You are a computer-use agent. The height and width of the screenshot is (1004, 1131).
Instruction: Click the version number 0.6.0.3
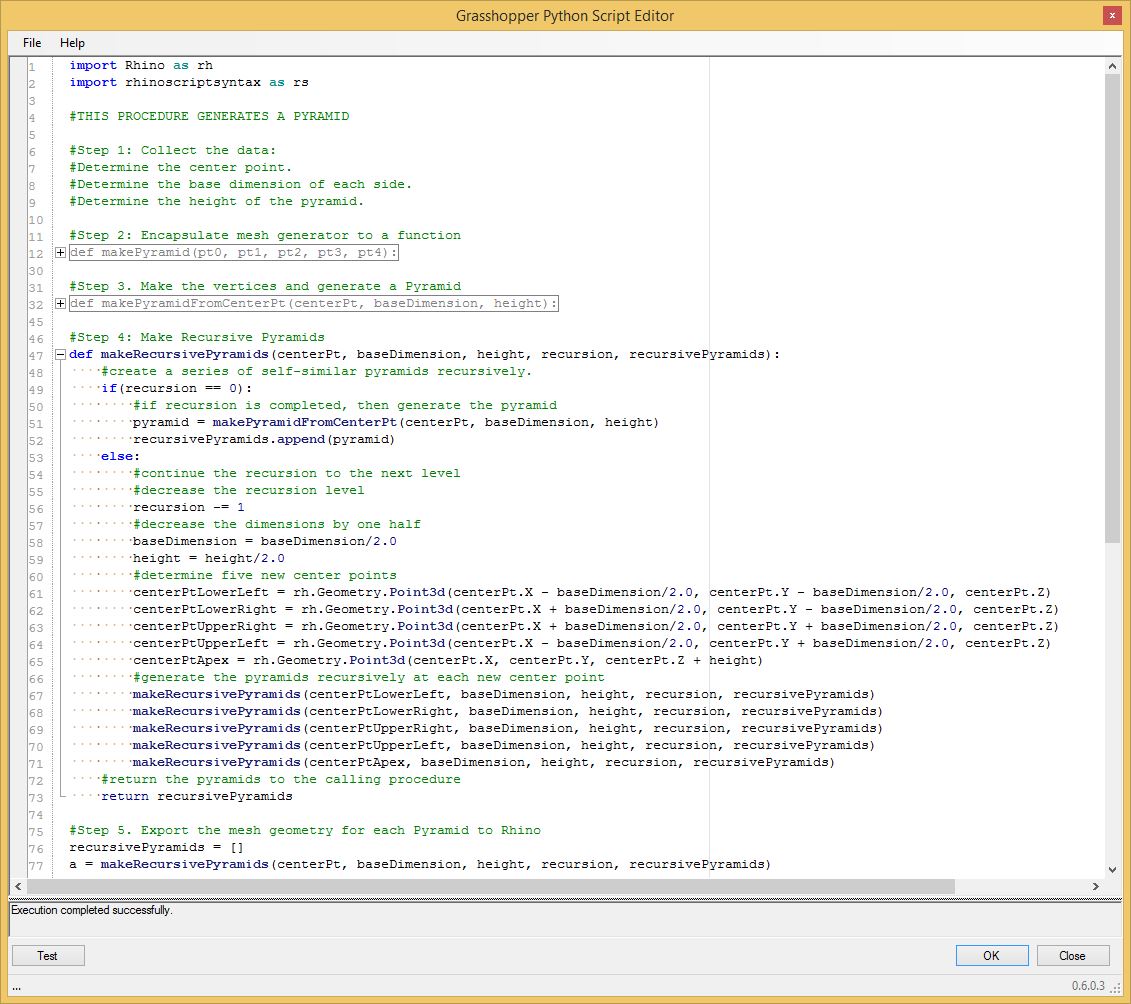pos(1088,985)
